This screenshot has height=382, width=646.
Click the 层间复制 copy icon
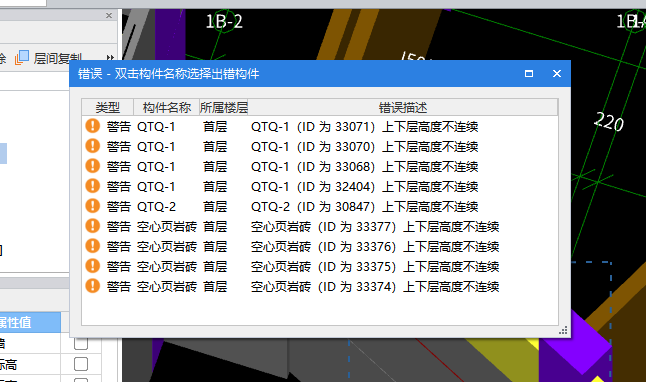(22, 58)
